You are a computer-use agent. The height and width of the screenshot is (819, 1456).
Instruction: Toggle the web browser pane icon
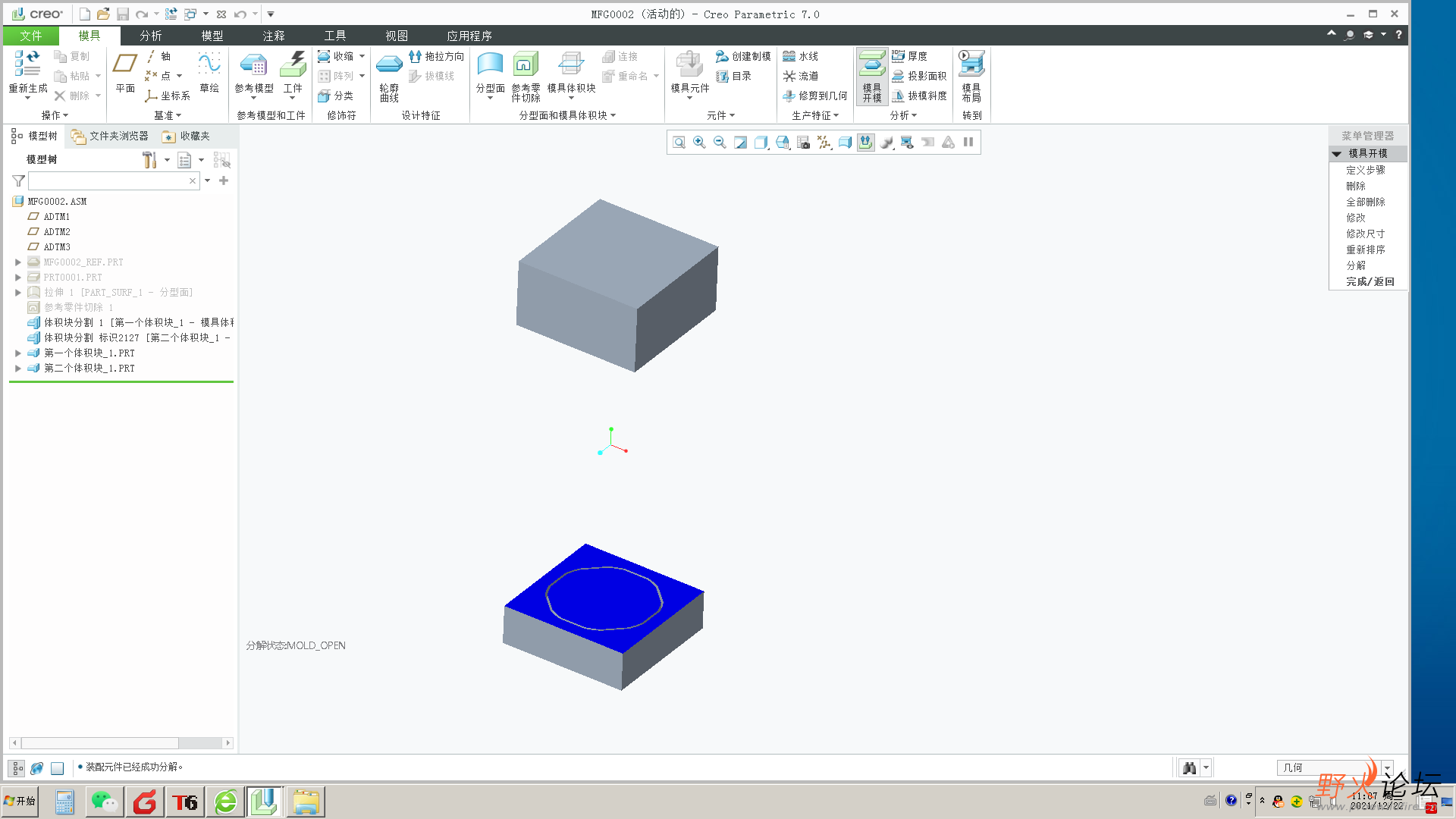(x=36, y=768)
